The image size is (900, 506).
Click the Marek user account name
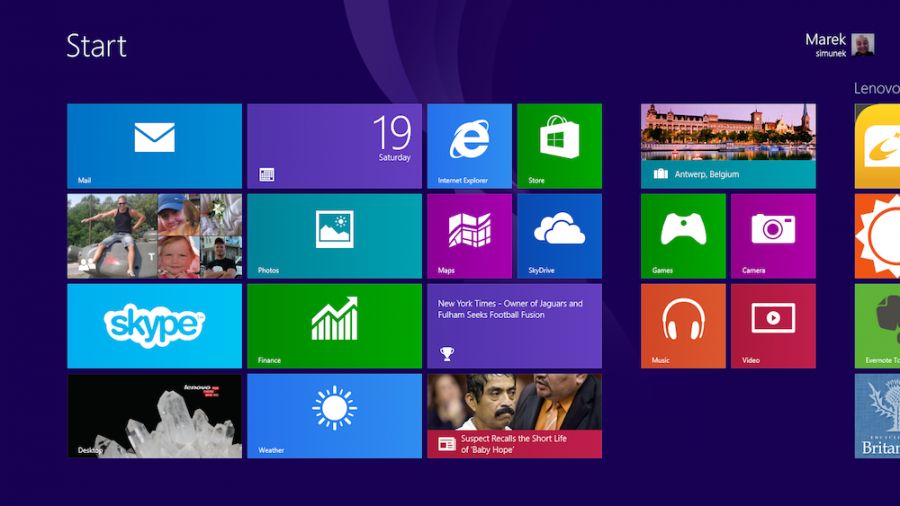tap(825, 40)
